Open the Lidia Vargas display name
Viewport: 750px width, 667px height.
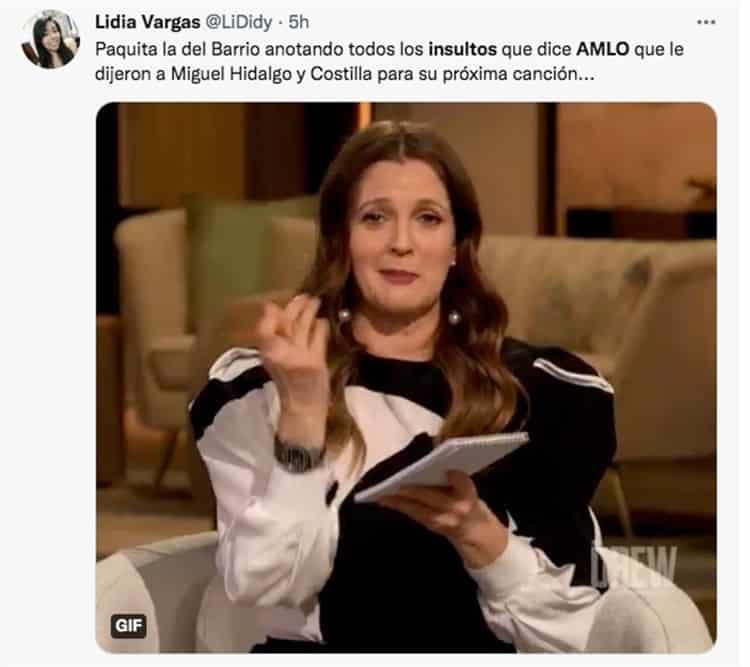coord(147,22)
